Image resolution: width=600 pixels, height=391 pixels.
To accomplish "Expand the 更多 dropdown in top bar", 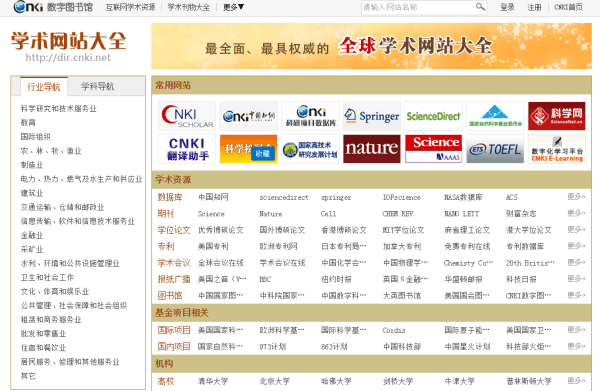I will 233,7.
